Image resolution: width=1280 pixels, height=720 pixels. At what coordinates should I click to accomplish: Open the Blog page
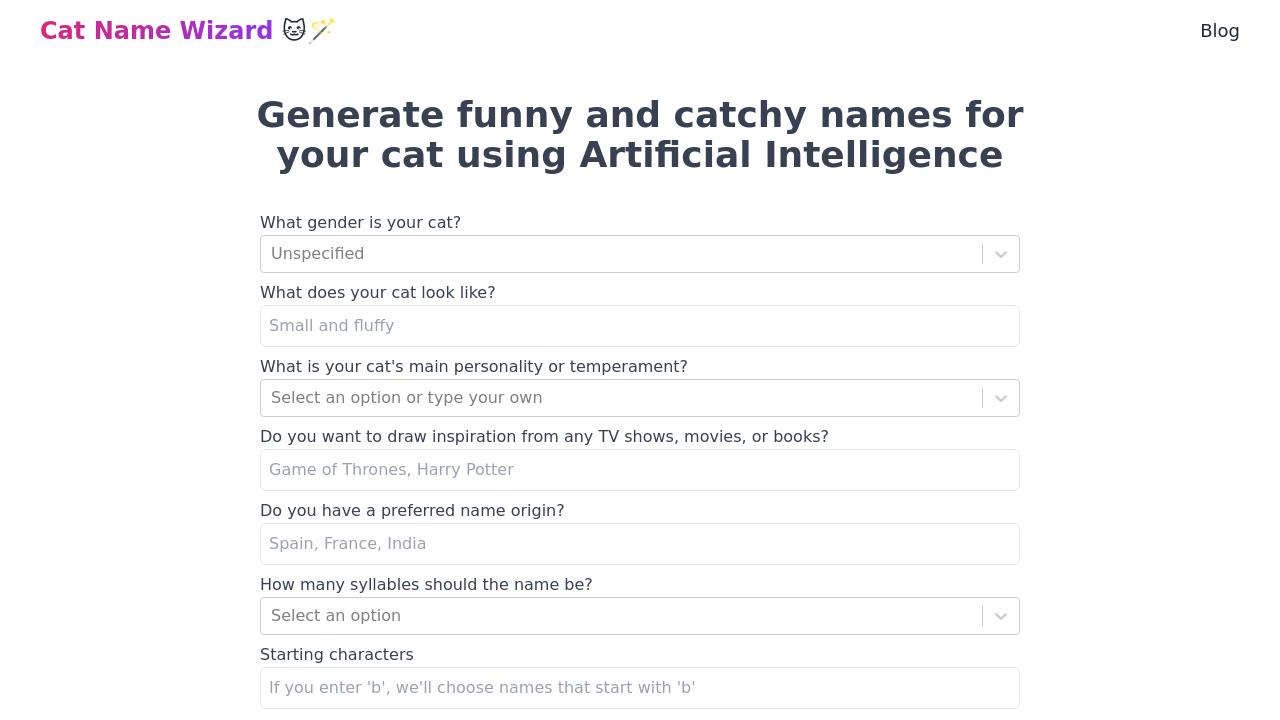click(x=1219, y=30)
